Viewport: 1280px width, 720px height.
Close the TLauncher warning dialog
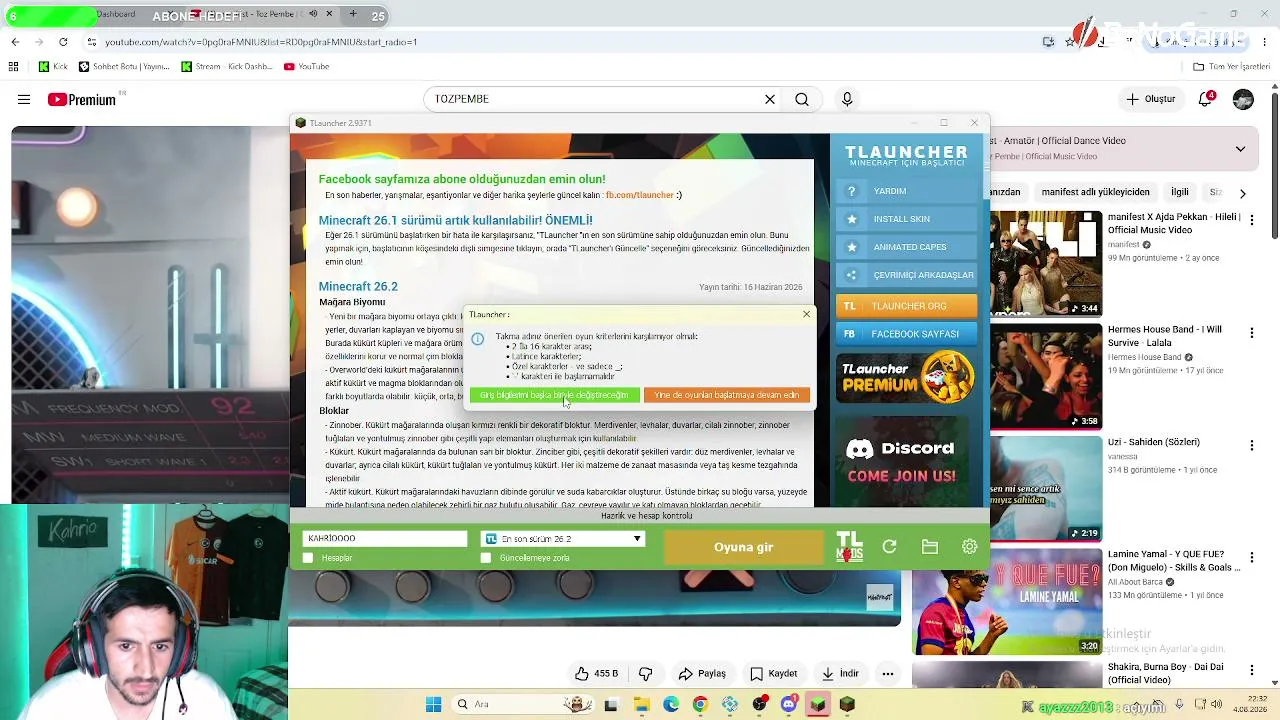[x=806, y=314]
